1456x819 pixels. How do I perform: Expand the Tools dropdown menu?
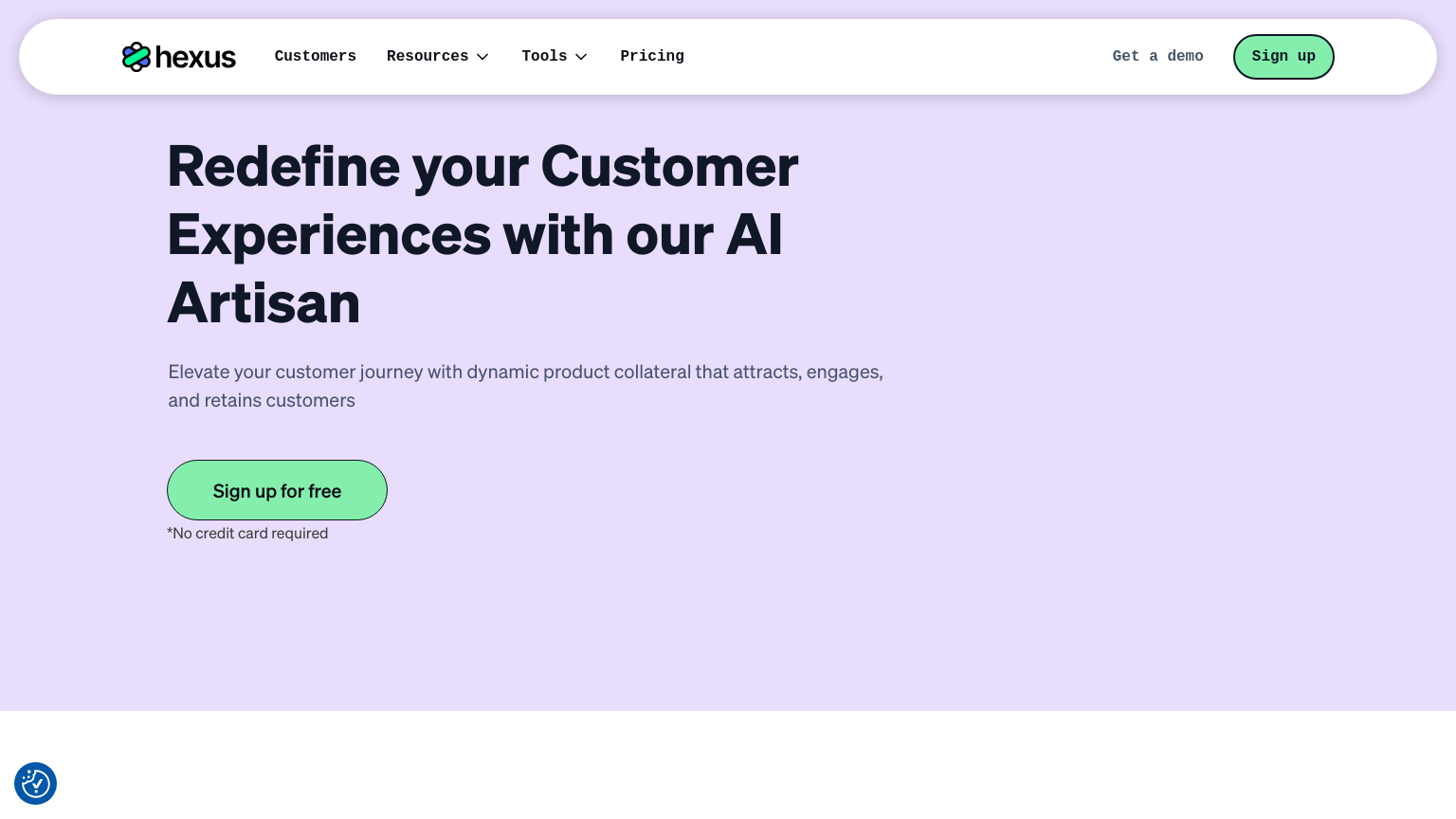point(555,57)
